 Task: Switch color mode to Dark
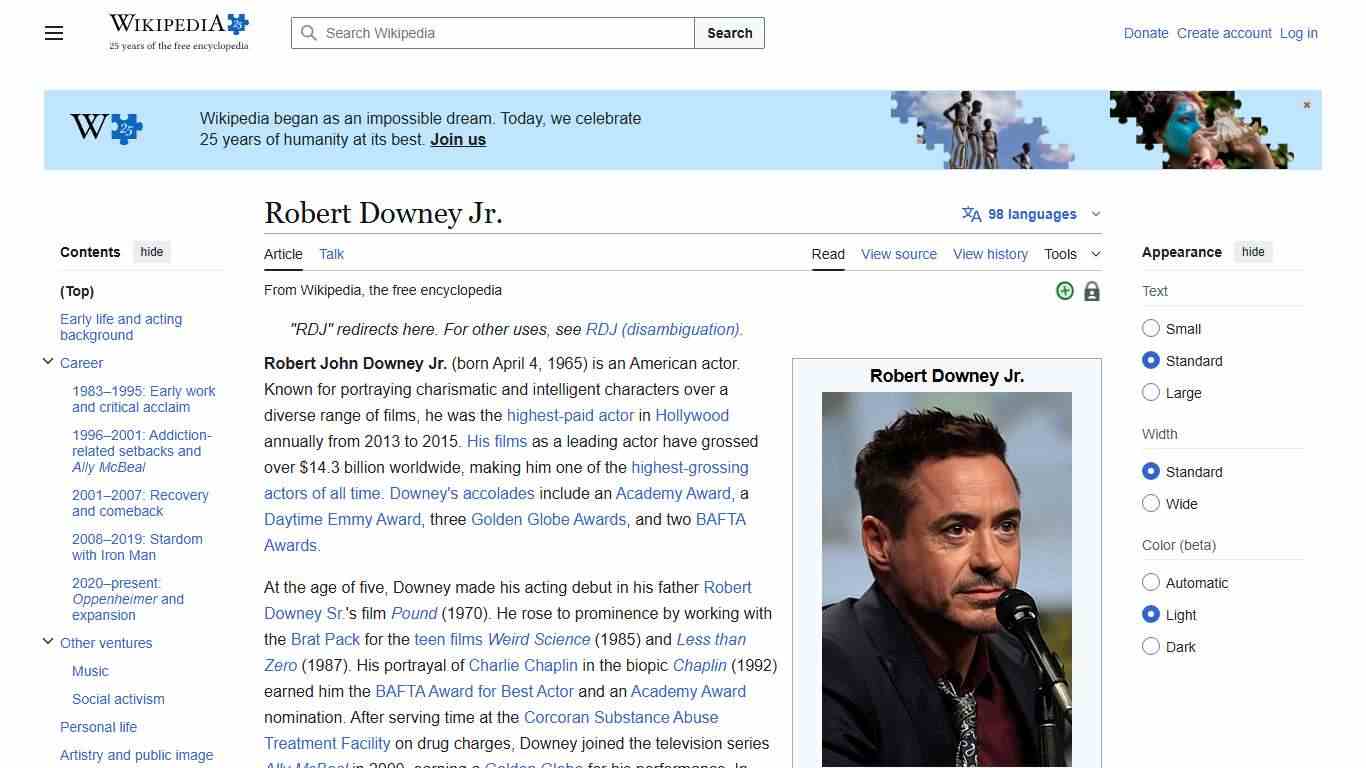point(1151,647)
